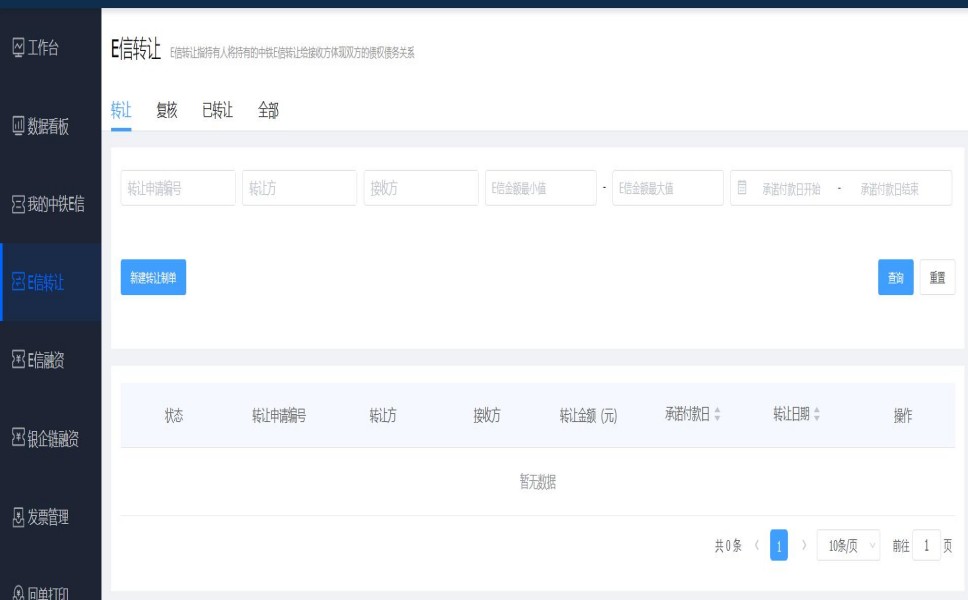Switch to the 复核 tab
The image size is (968, 600).
[167, 111]
